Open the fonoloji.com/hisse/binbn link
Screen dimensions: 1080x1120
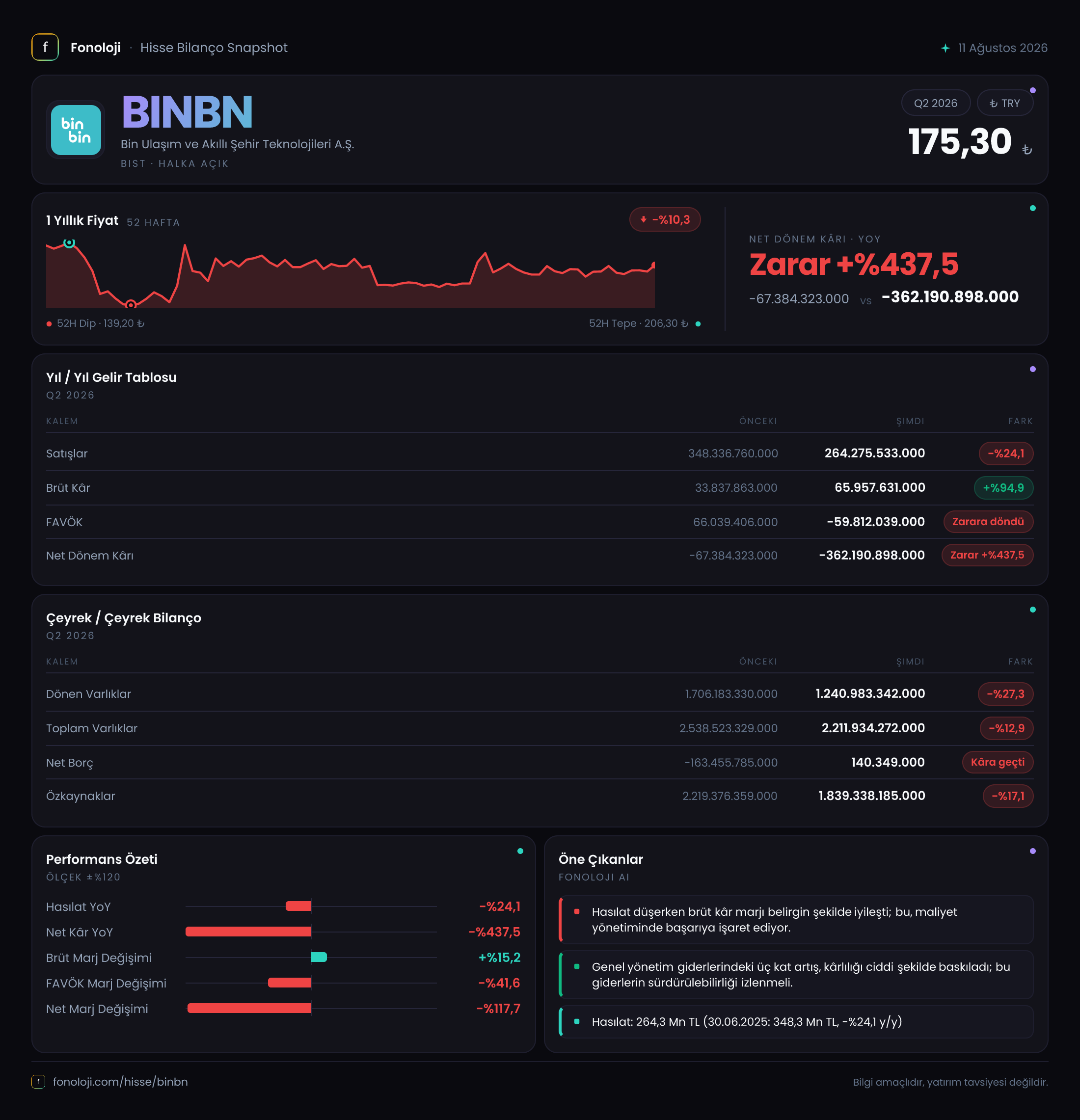pos(121,1082)
